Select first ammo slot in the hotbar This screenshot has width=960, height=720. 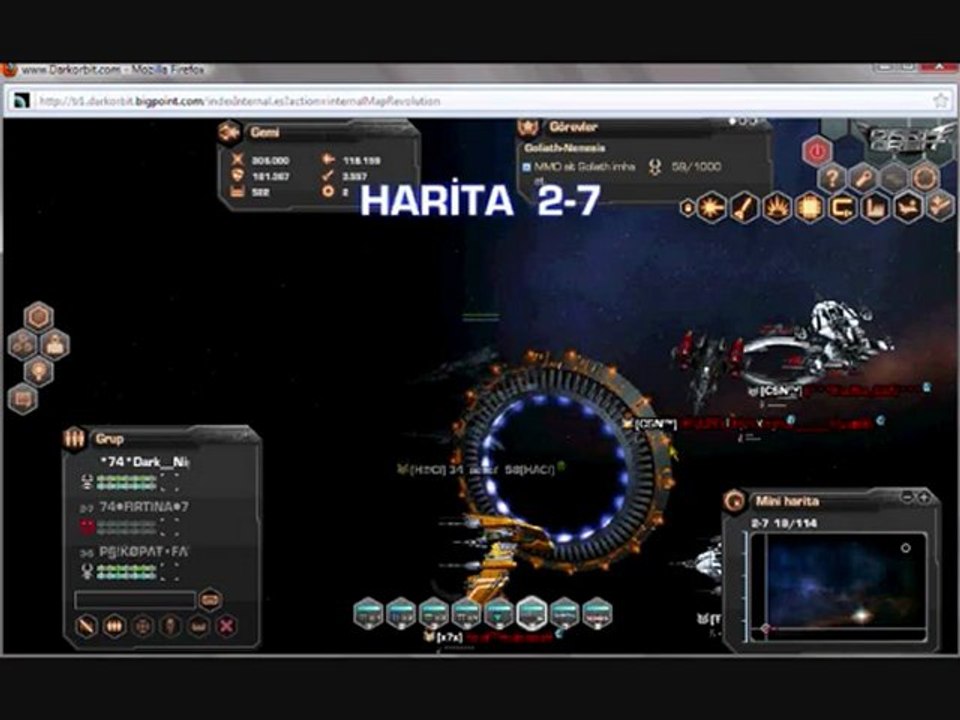pyautogui.click(x=369, y=613)
